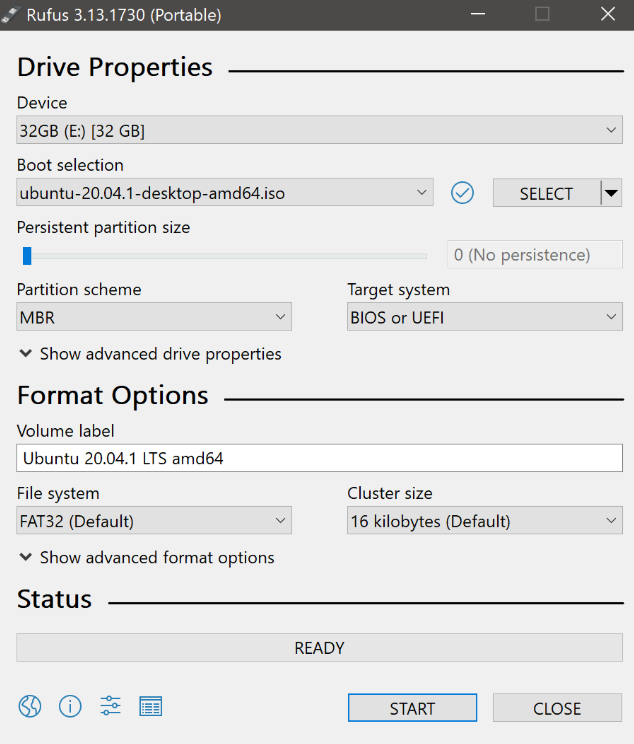Click the Rufus USB icon in title bar
Viewport: 634px width, 744px height.
point(11,15)
